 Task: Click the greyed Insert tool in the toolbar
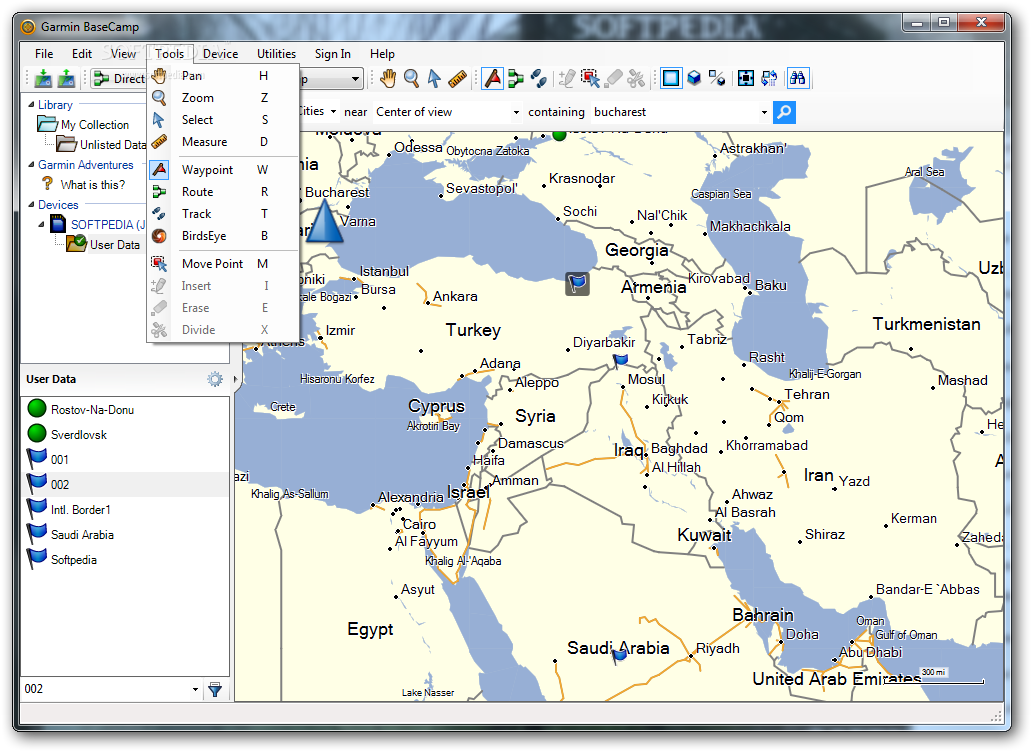[x=567, y=78]
